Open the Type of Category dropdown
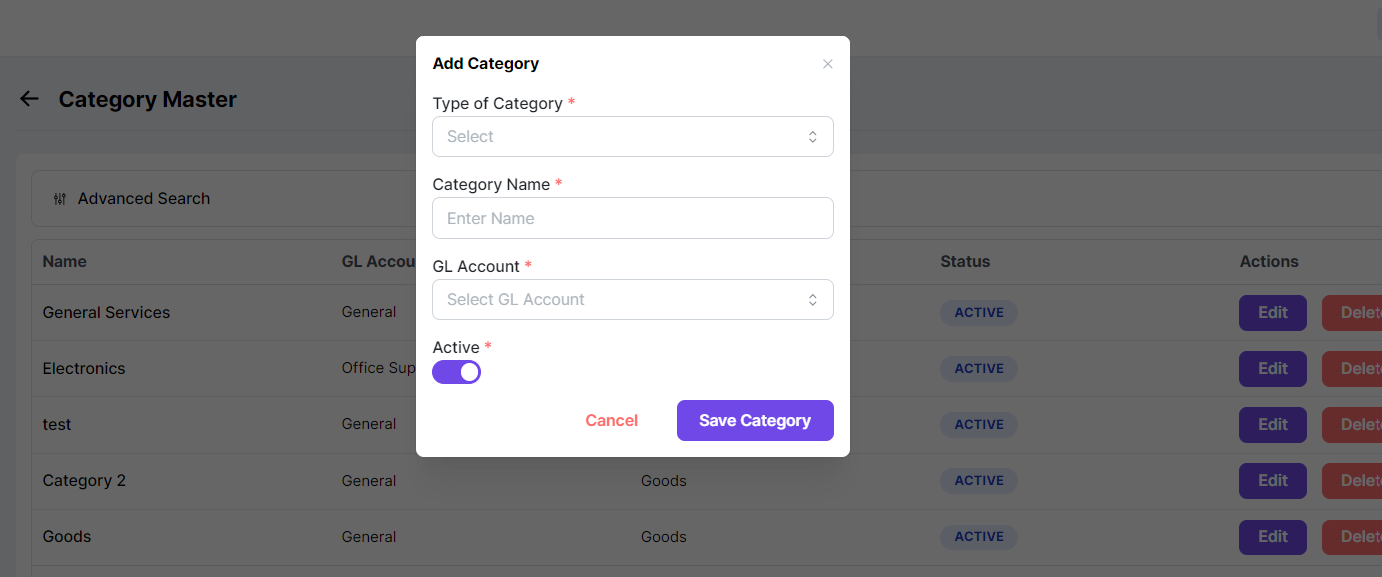 click(632, 137)
